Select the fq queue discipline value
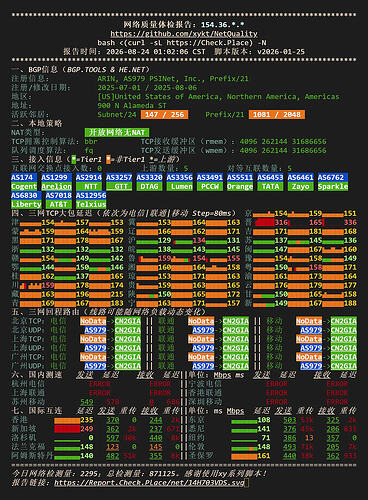368x500 pixels. coord(89,150)
